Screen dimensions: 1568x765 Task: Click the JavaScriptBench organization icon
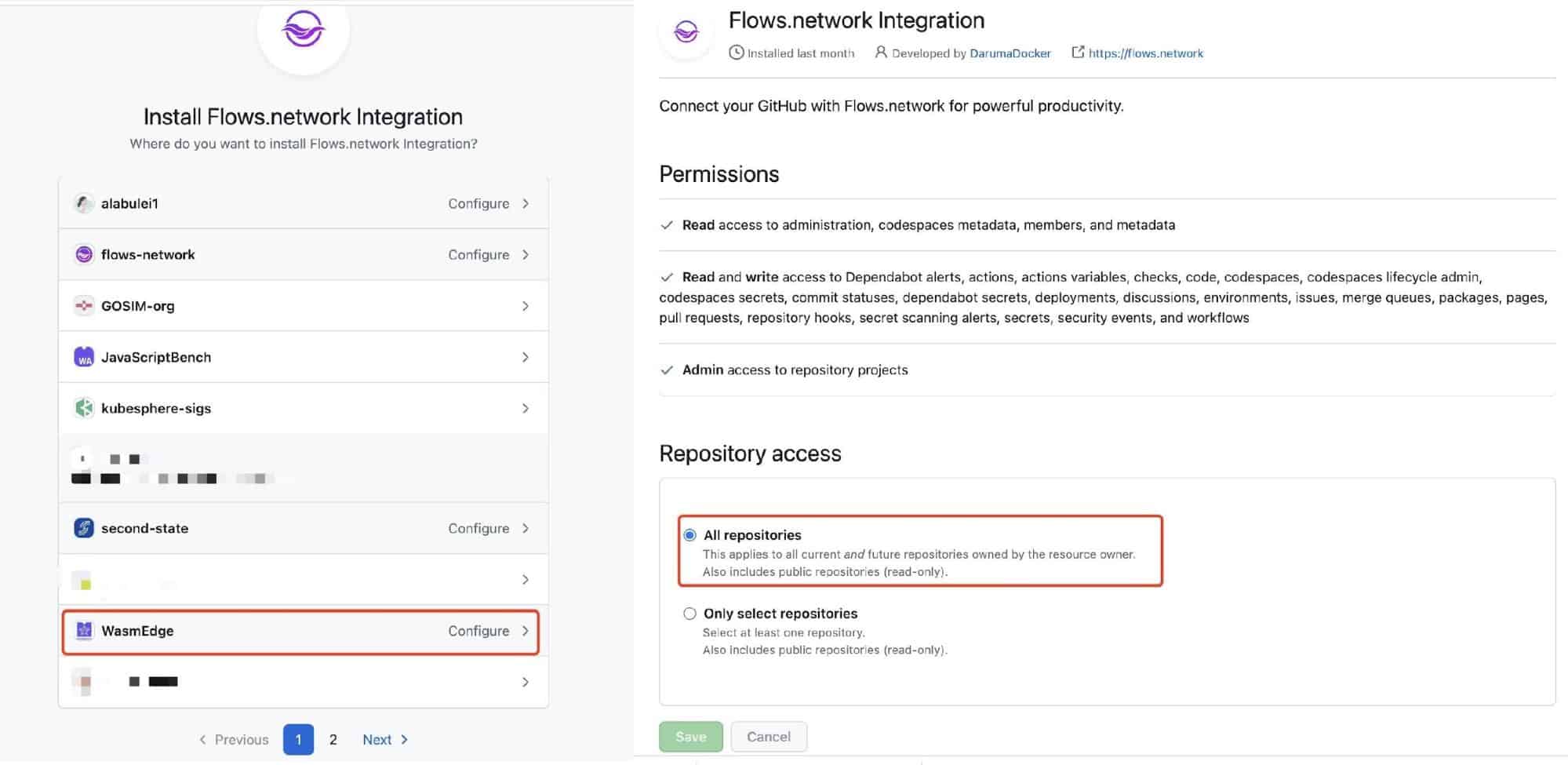point(84,357)
